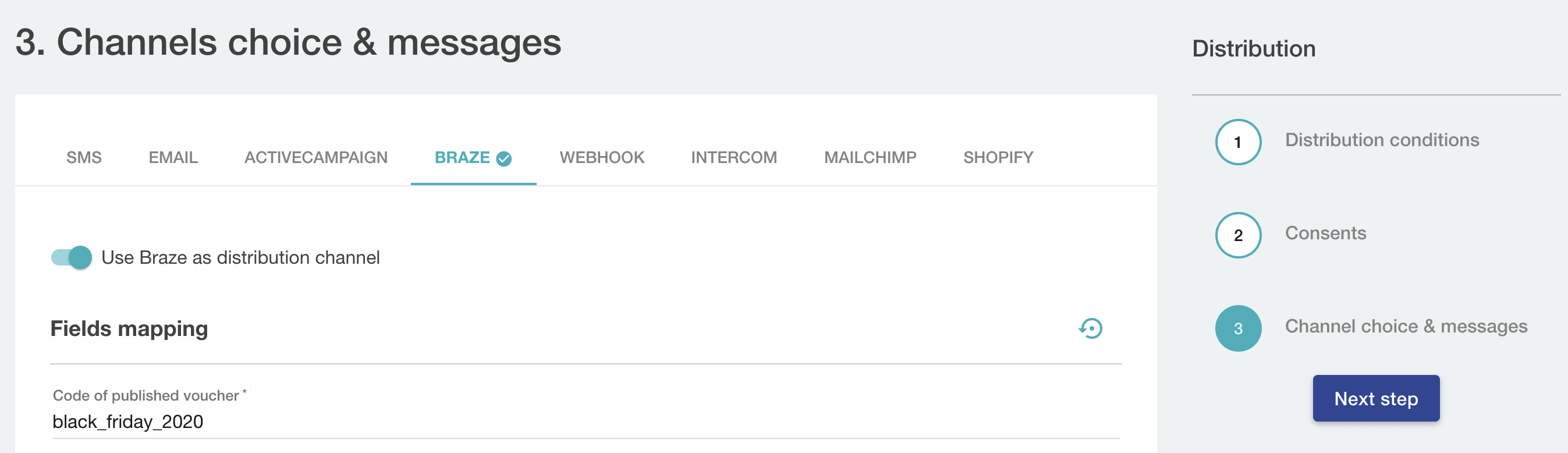The width and height of the screenshot is (1568, 453).
Task: Switch to the WEBHOOK tab
Action: coord(601,158)
